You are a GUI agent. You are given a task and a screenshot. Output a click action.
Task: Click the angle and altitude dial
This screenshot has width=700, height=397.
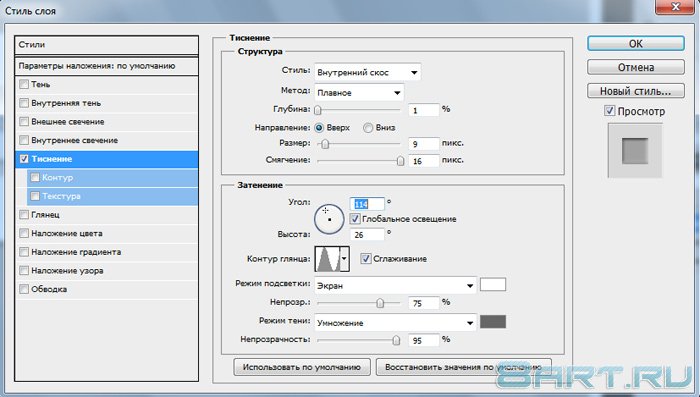pos(329,219)
